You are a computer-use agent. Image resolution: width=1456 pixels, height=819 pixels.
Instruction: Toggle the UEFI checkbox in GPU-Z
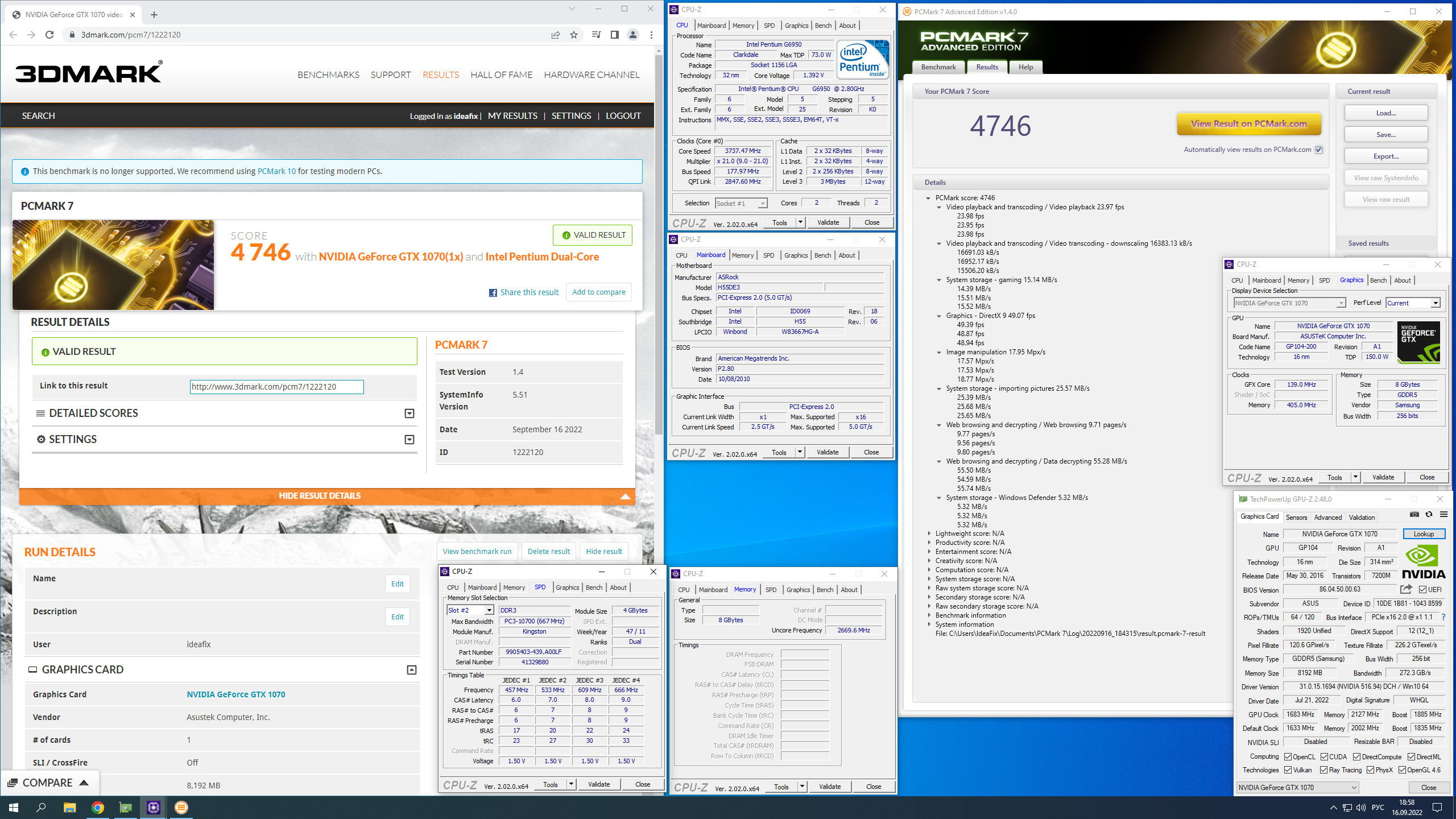coord(1422,590)
